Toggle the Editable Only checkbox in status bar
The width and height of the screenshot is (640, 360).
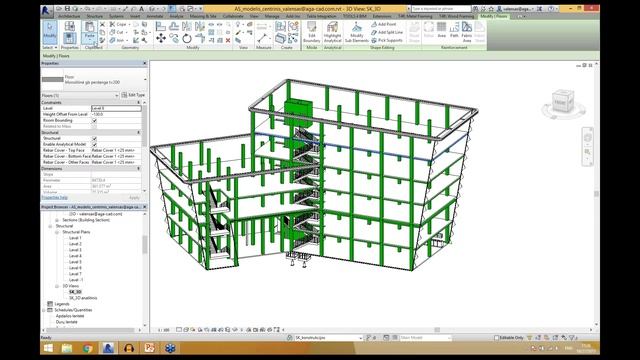[x=497, y=338]
